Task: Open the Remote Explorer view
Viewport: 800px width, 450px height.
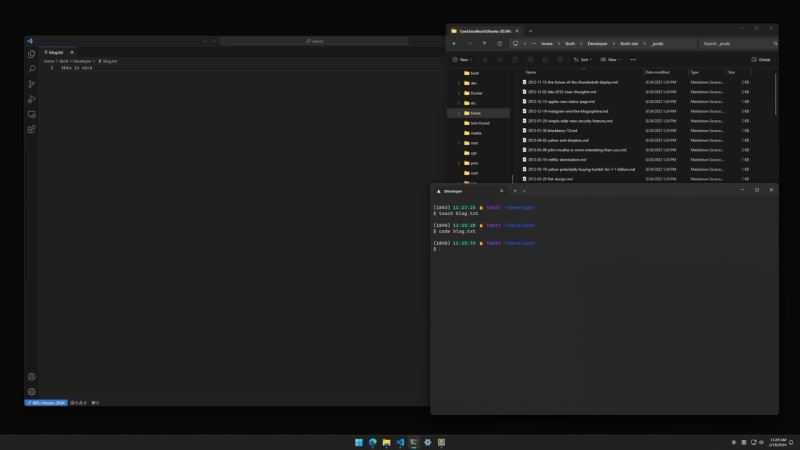Action: click(32, 114)
